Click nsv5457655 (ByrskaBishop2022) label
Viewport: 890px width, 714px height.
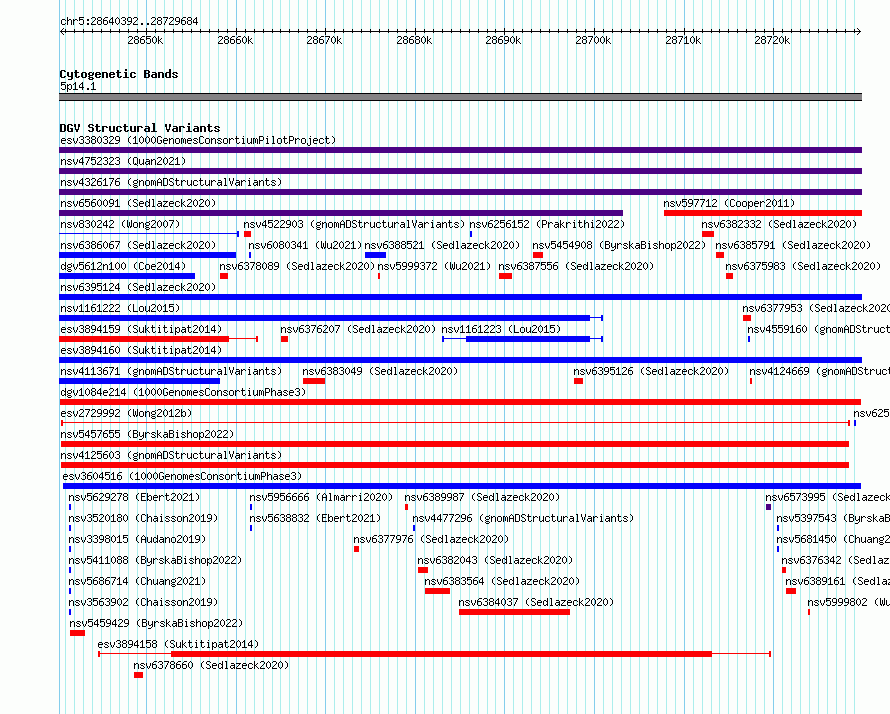[x=147, y=434]
